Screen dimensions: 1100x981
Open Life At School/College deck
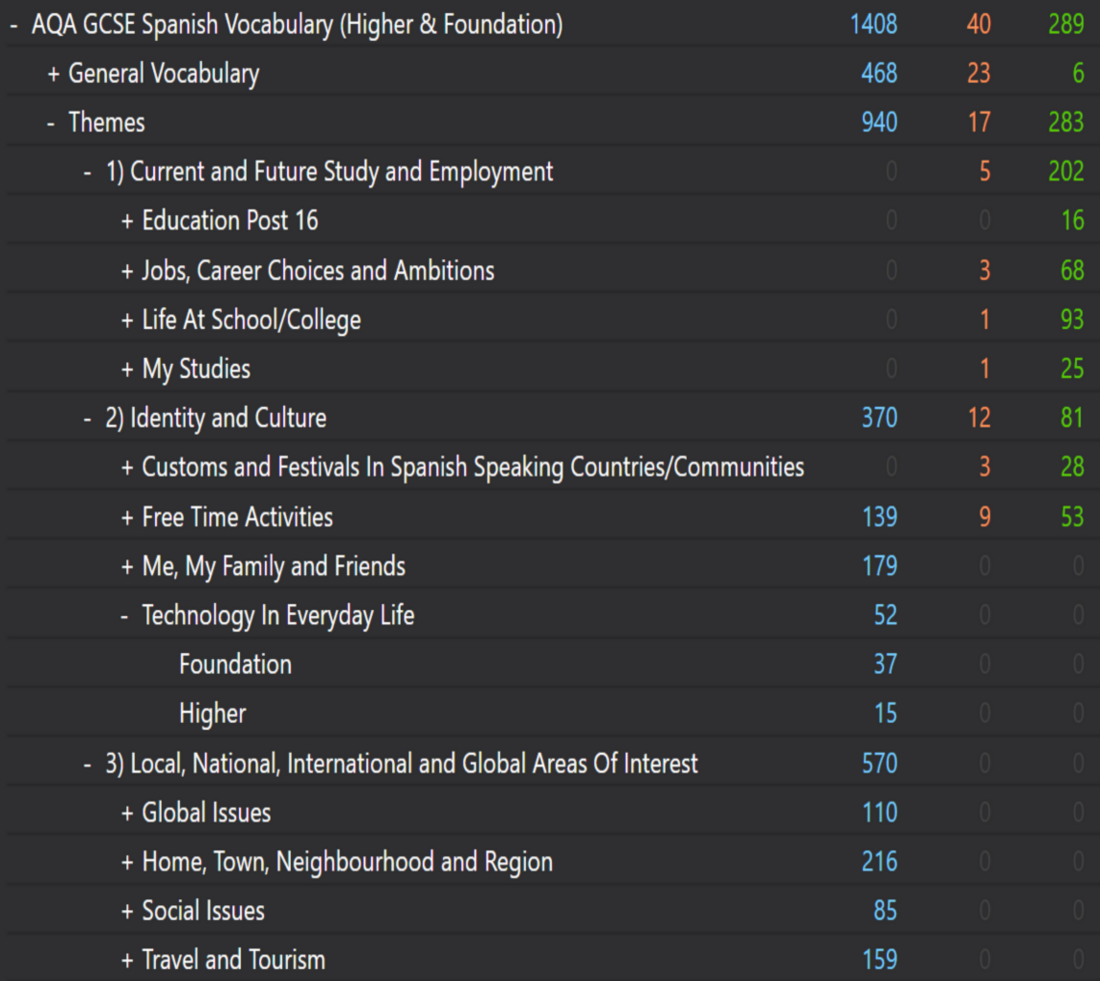click(251, 321)
